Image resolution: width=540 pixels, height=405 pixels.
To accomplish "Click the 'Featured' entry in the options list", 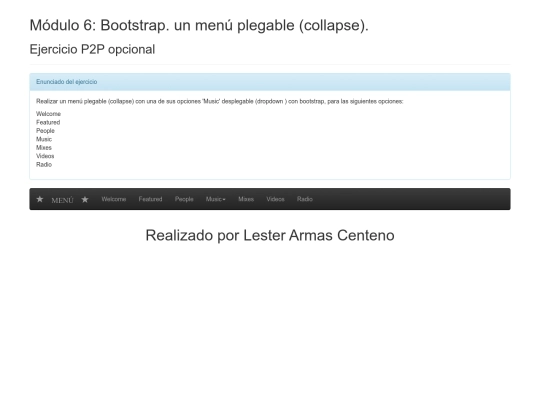I will [x=48, y=122].
